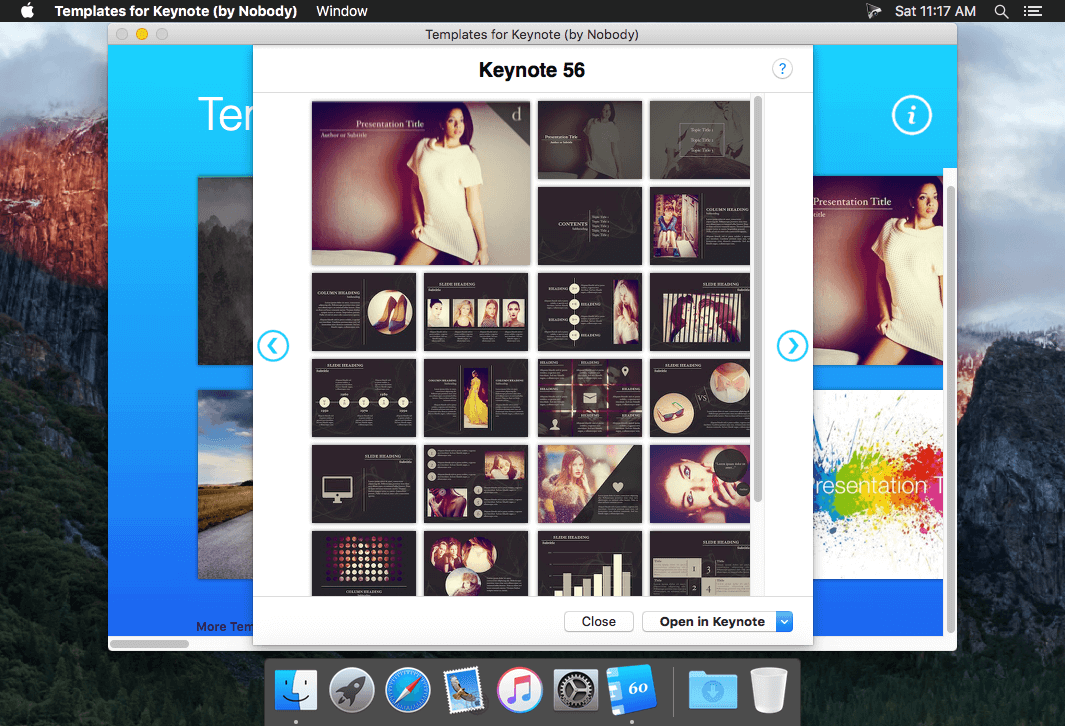Screen dimensions: 1065x726
Task: Click the yellow minimize window button
Action: point(142,34)
